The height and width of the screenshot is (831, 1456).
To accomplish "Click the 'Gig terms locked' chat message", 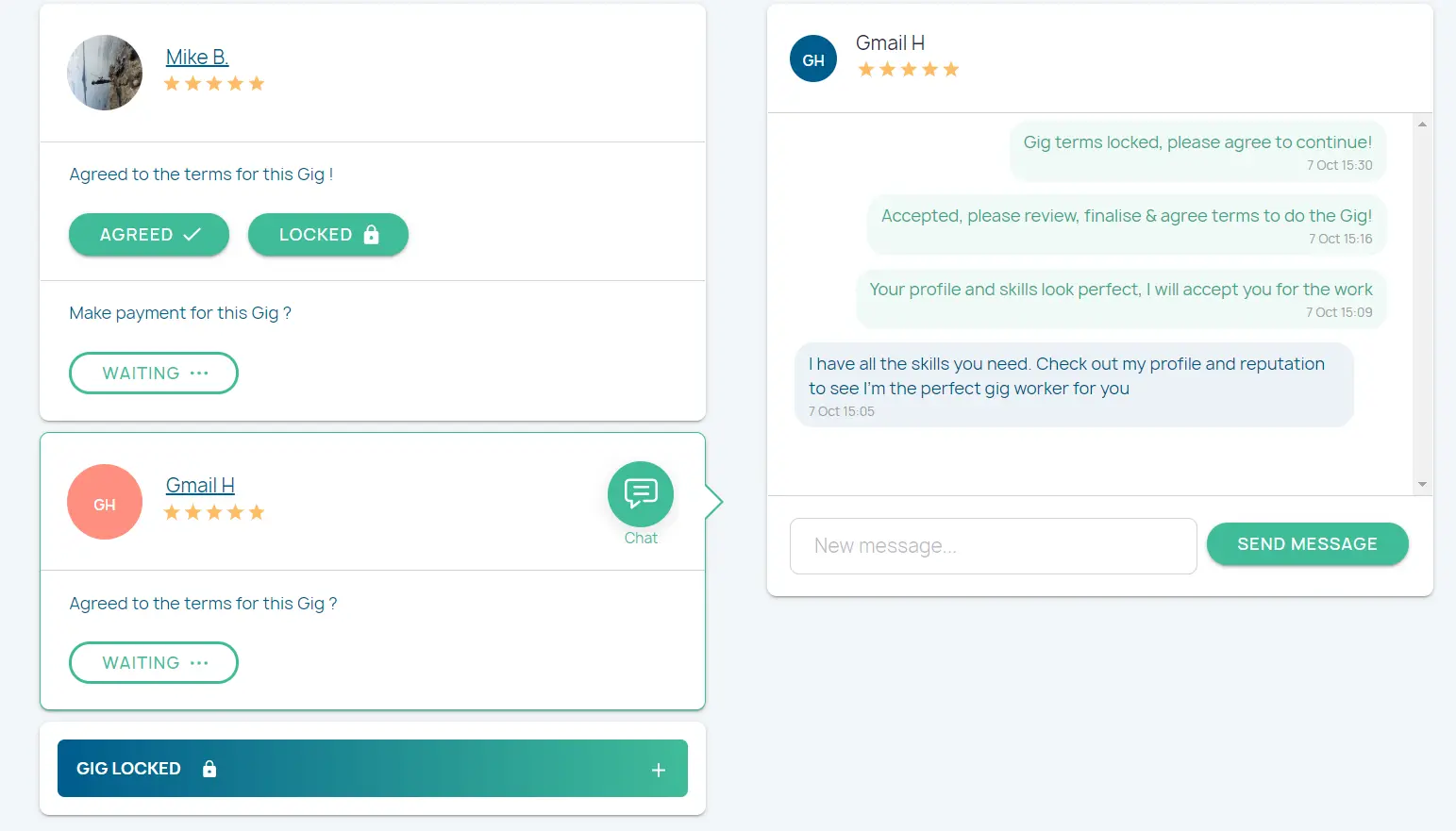I will coord(1197,142).
